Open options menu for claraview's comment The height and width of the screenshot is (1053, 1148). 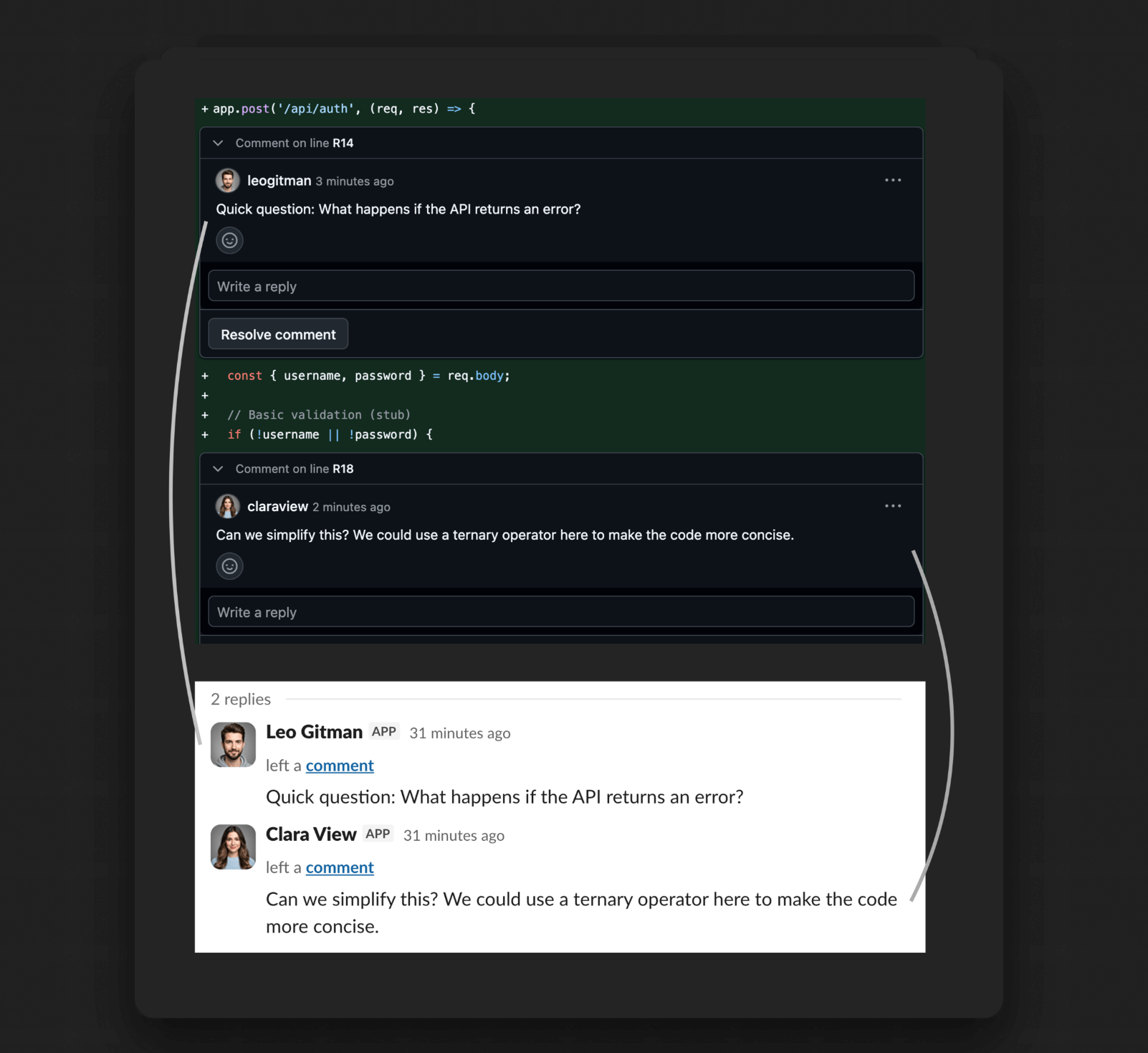click(892, 506)
